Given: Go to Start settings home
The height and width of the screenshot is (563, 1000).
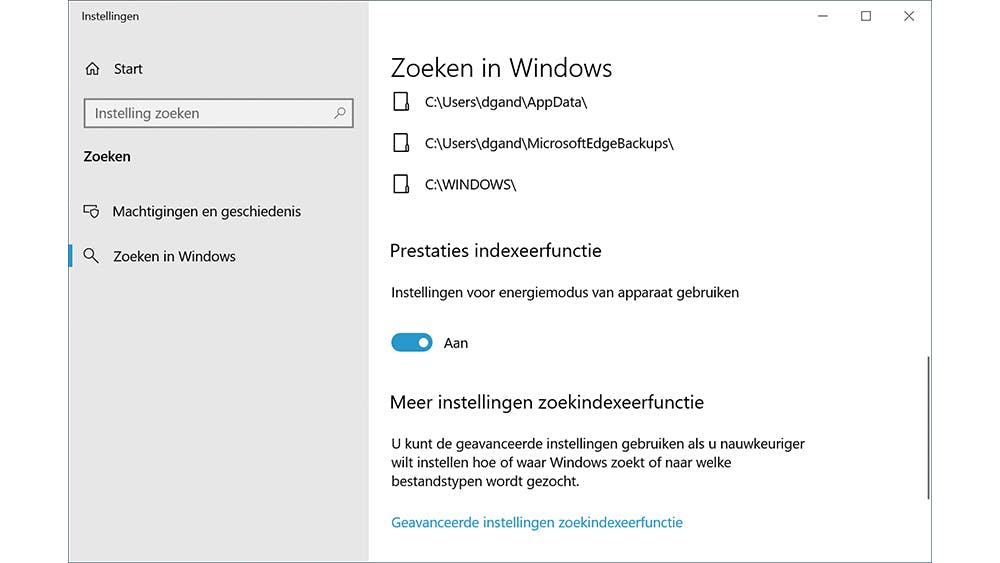Looking at the screenshot, I should 128,69.
